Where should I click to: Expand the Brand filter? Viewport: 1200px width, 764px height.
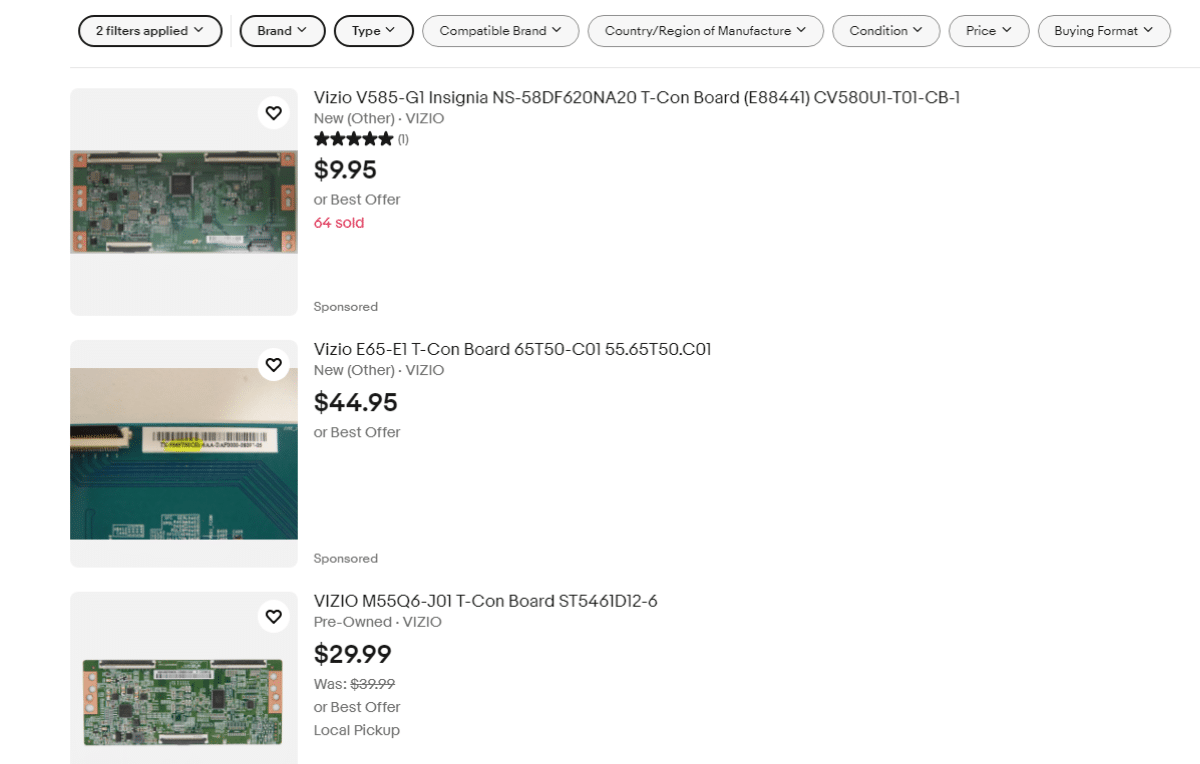click(x=282, y=31)
